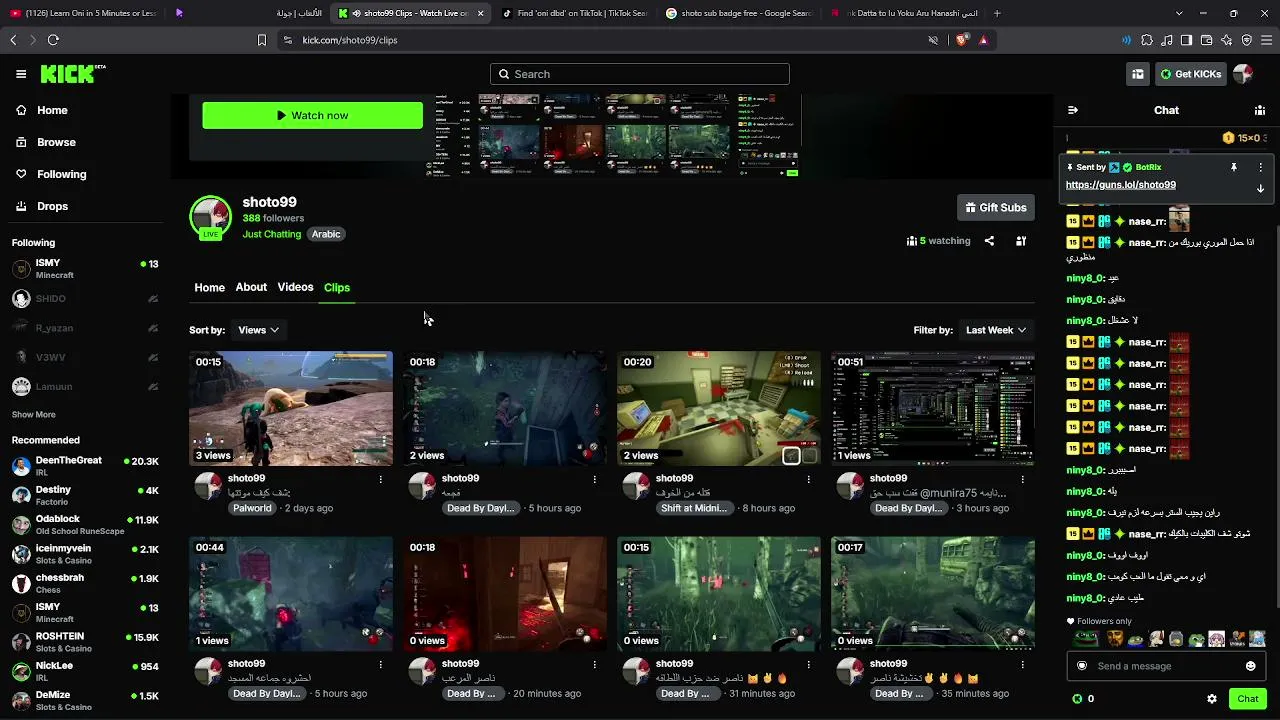Open the Kick sidebar hamburger menu

[x=21, y=74]
